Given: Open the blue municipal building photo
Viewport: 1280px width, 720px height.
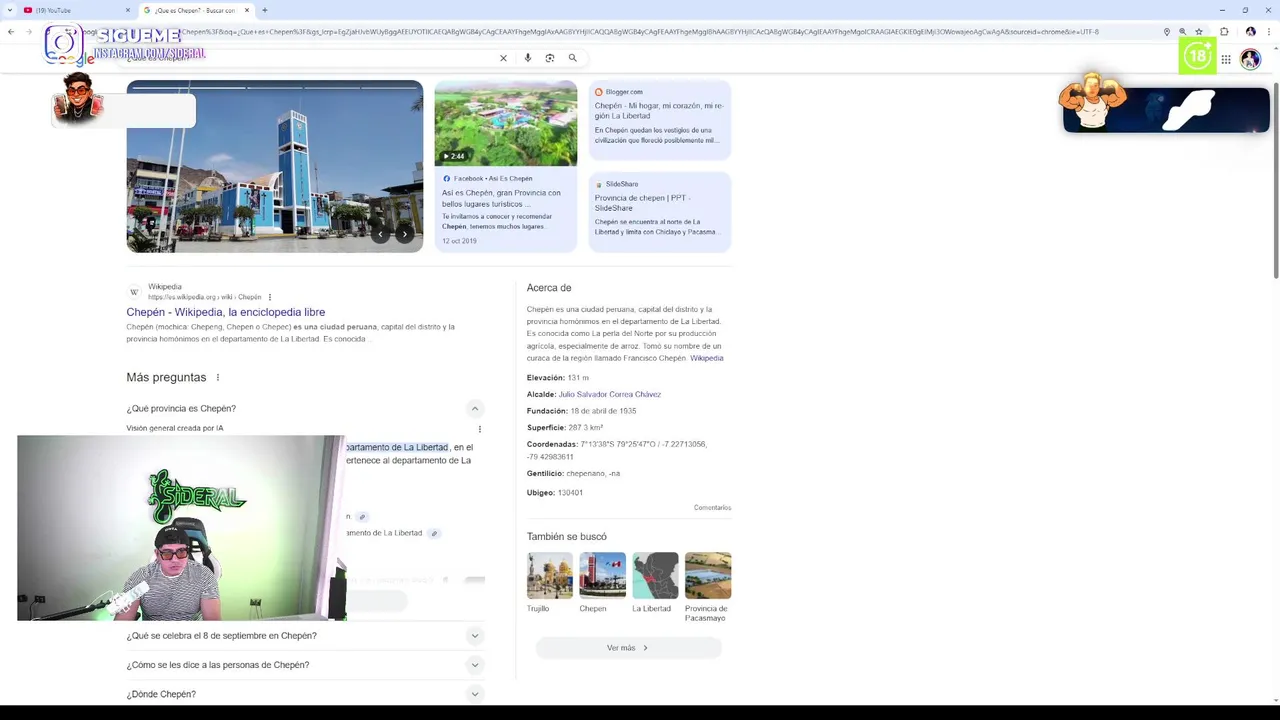Looking at the screenshot, I should tap(275, 166).
